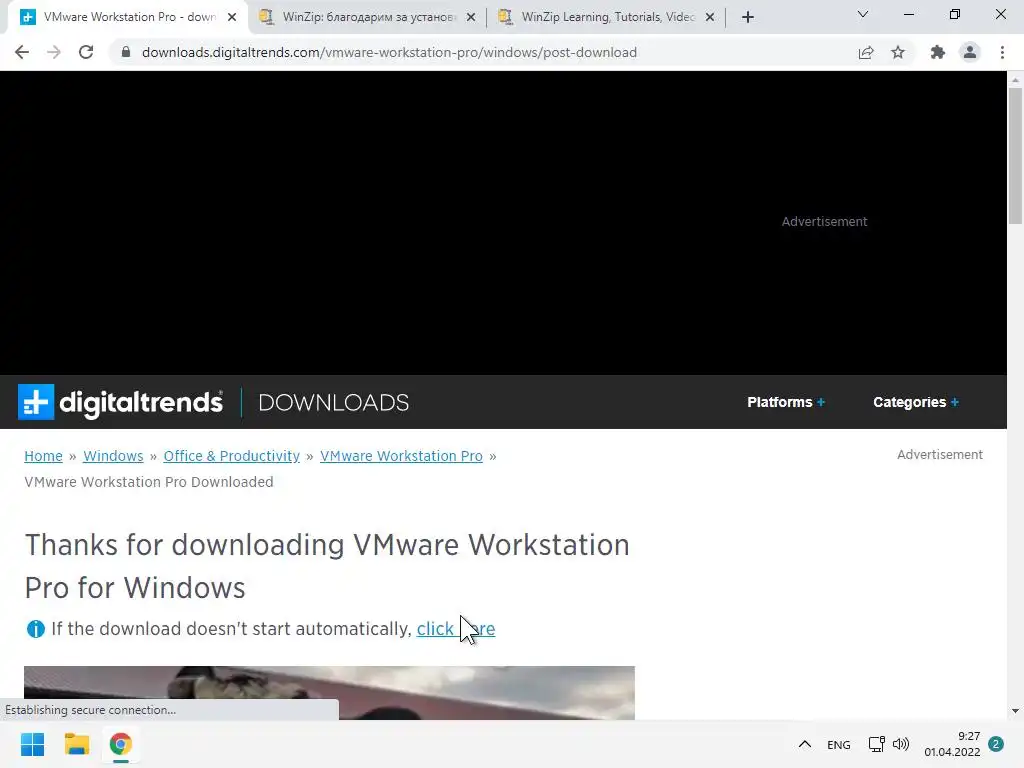Screen dimensions: 1024x768
Task: View site security lock info
Action: pos(126,52)
